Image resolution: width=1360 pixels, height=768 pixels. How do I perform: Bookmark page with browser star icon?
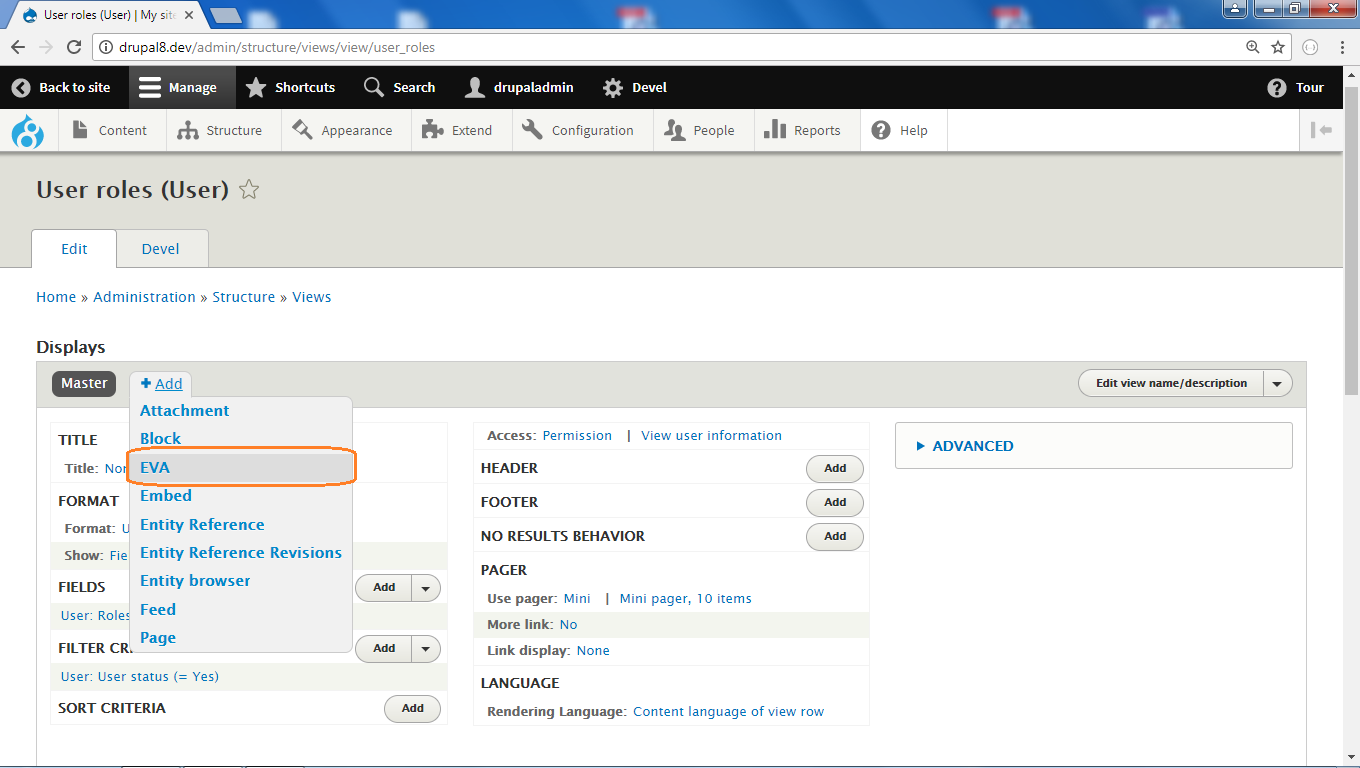1277,47
